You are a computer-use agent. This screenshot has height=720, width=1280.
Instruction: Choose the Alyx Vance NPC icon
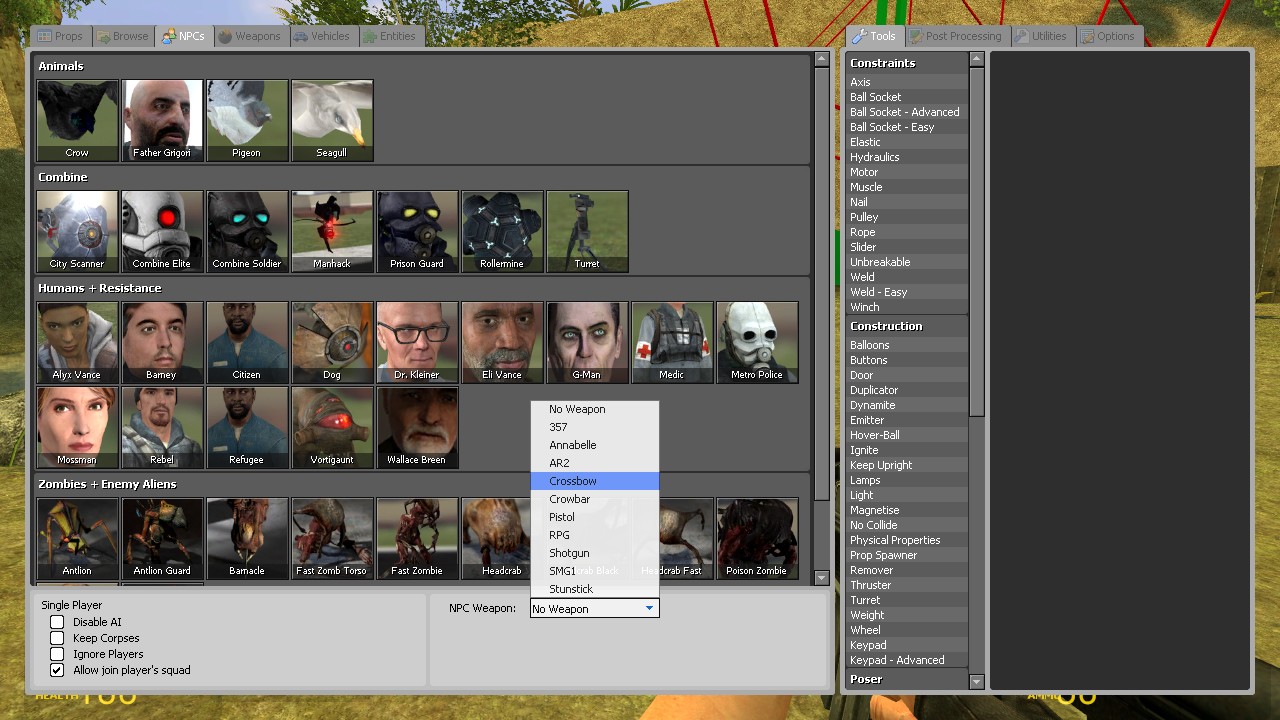point(77,342)
